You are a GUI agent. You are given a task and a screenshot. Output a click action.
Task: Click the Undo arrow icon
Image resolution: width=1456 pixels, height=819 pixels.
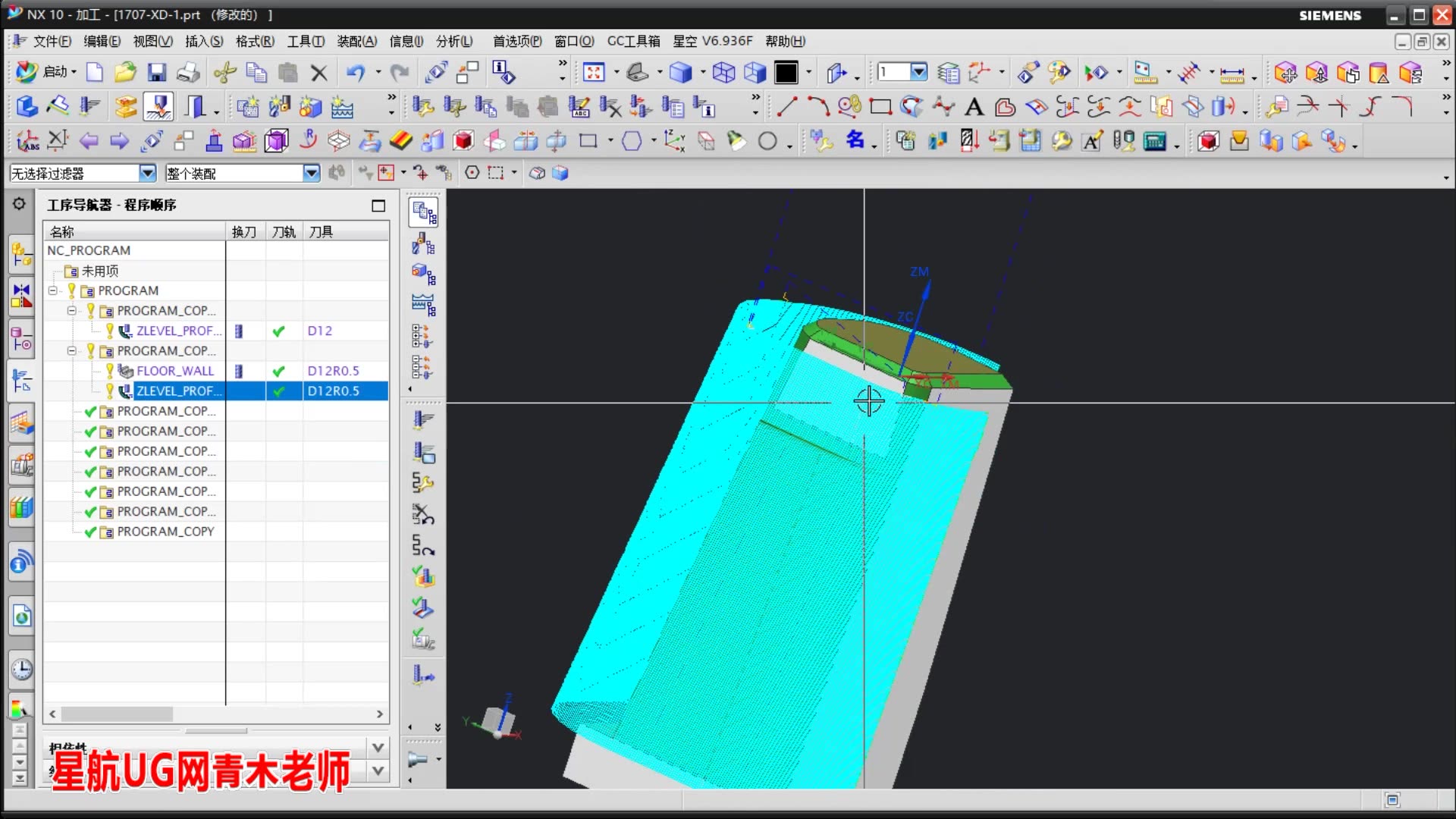tap(355, 73)
